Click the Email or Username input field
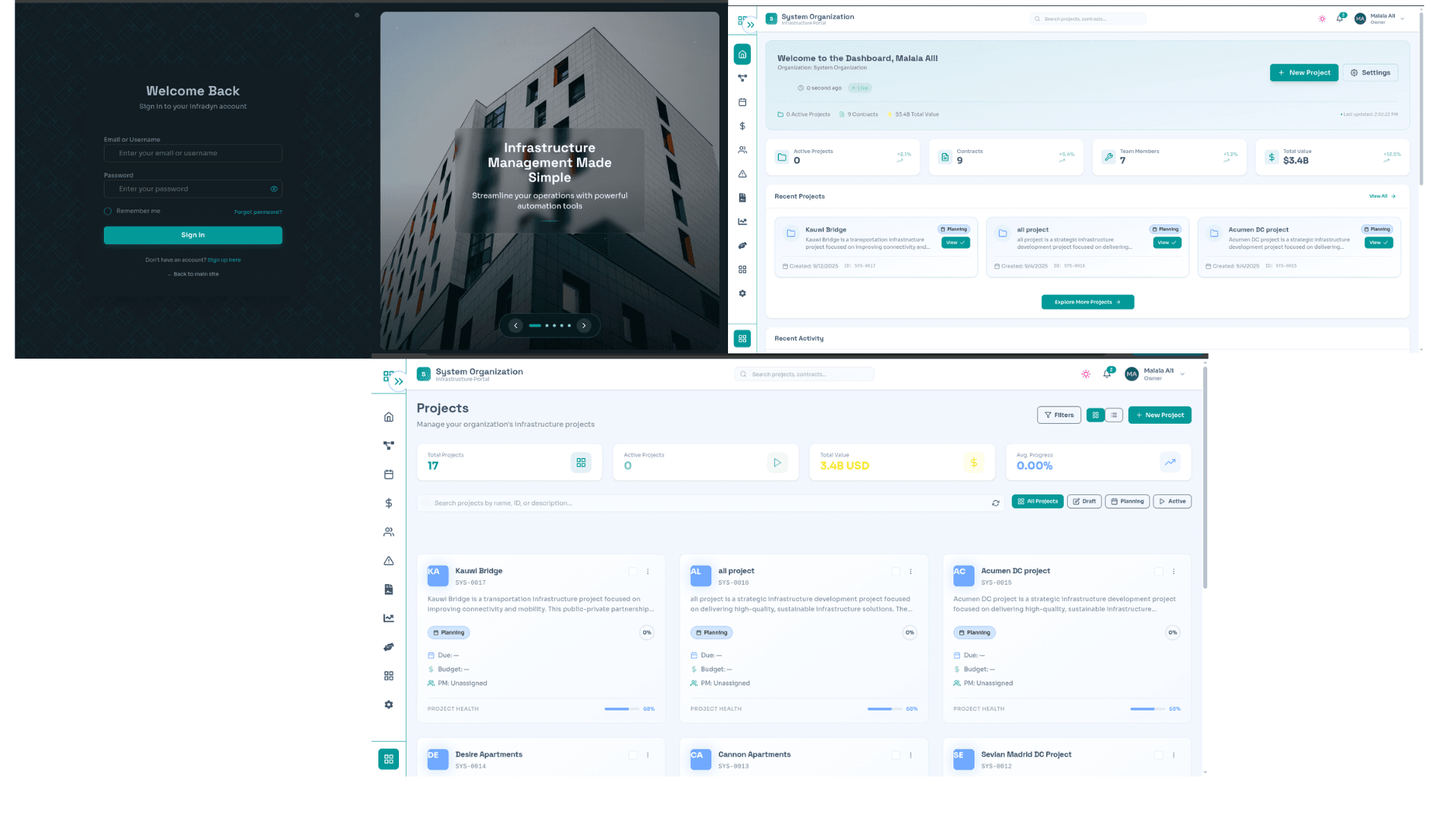Screen dimensions: 1456x819 coord(193,153)
